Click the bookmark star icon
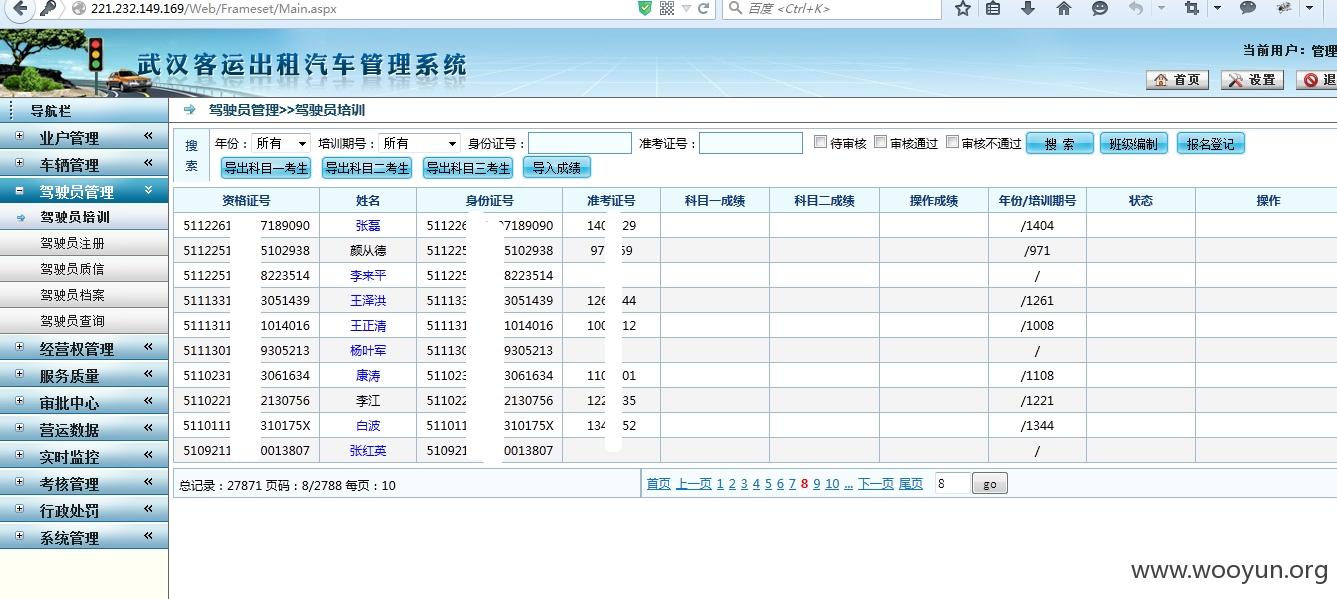1337x599 pixels. [962, 9]
